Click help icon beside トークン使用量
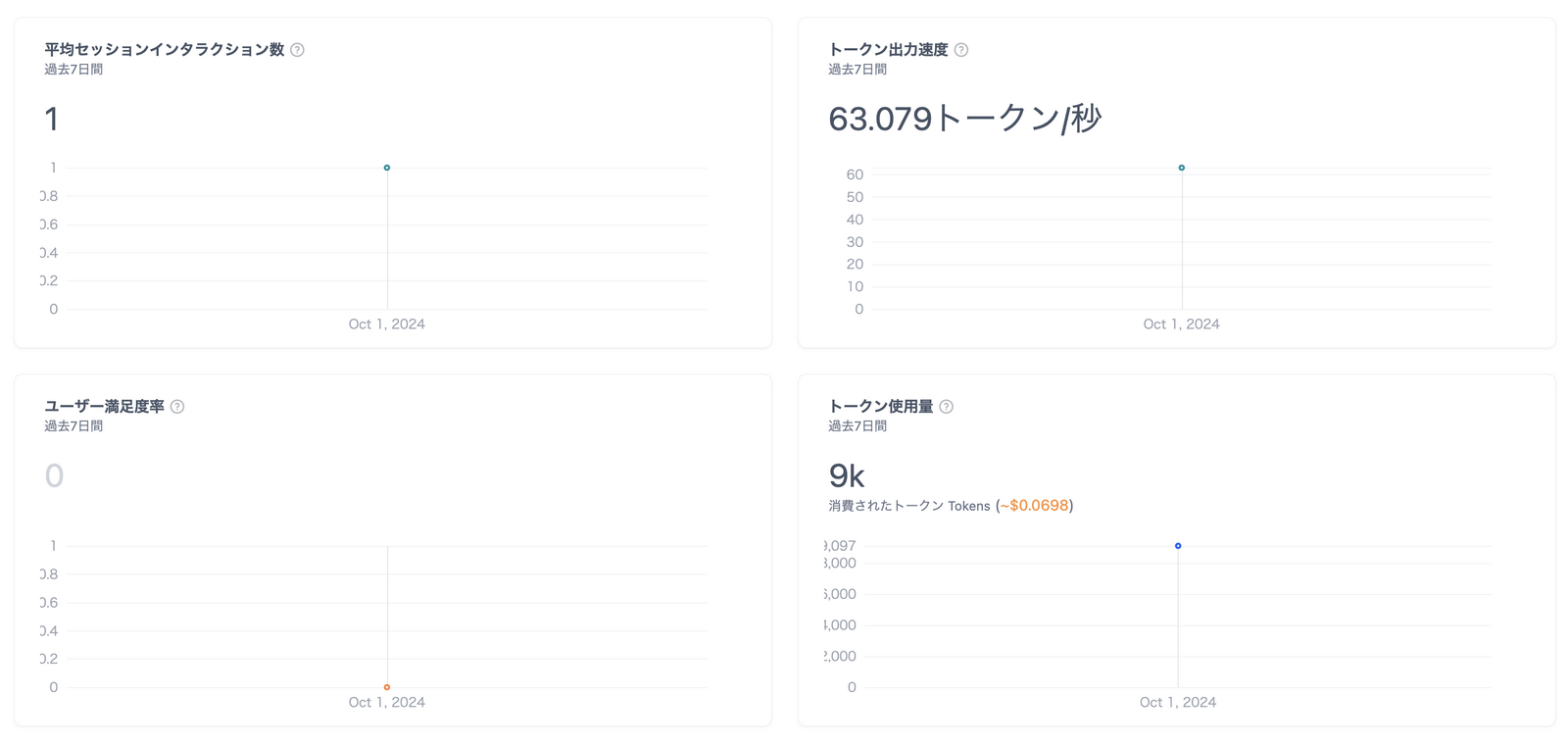Screen dimensions: 1568x744 coord(947,407)
